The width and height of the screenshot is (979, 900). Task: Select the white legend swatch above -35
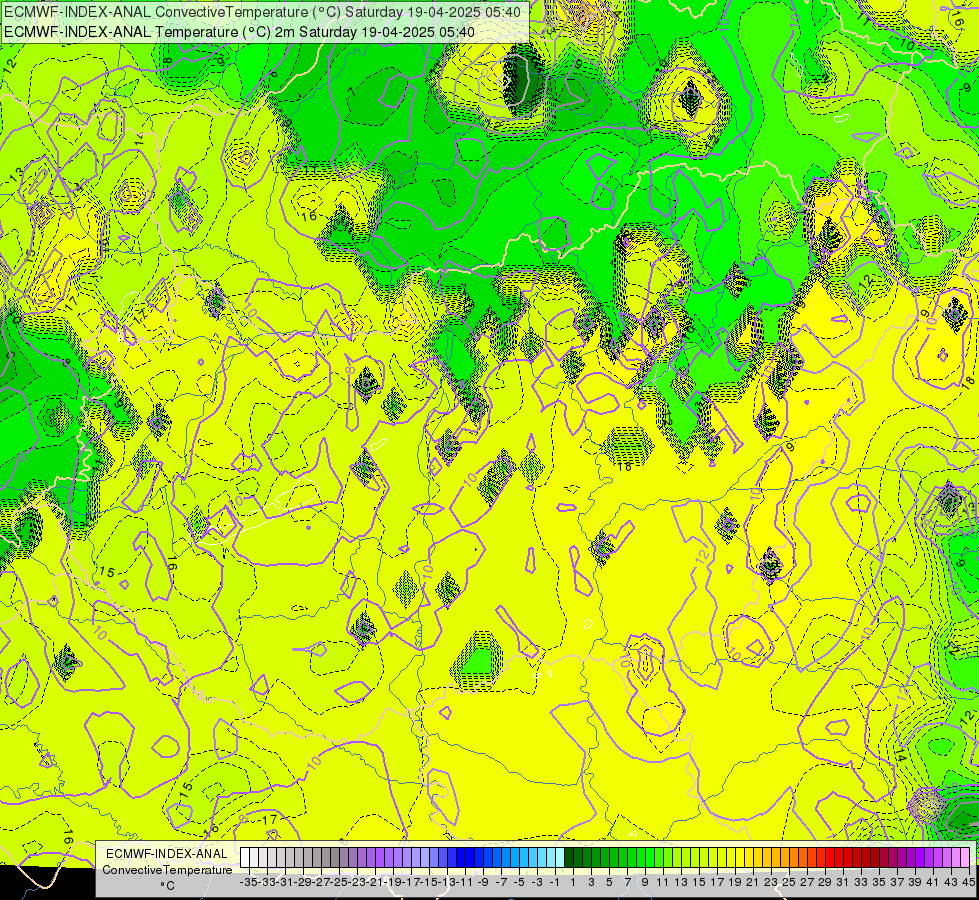coord(245,858)
